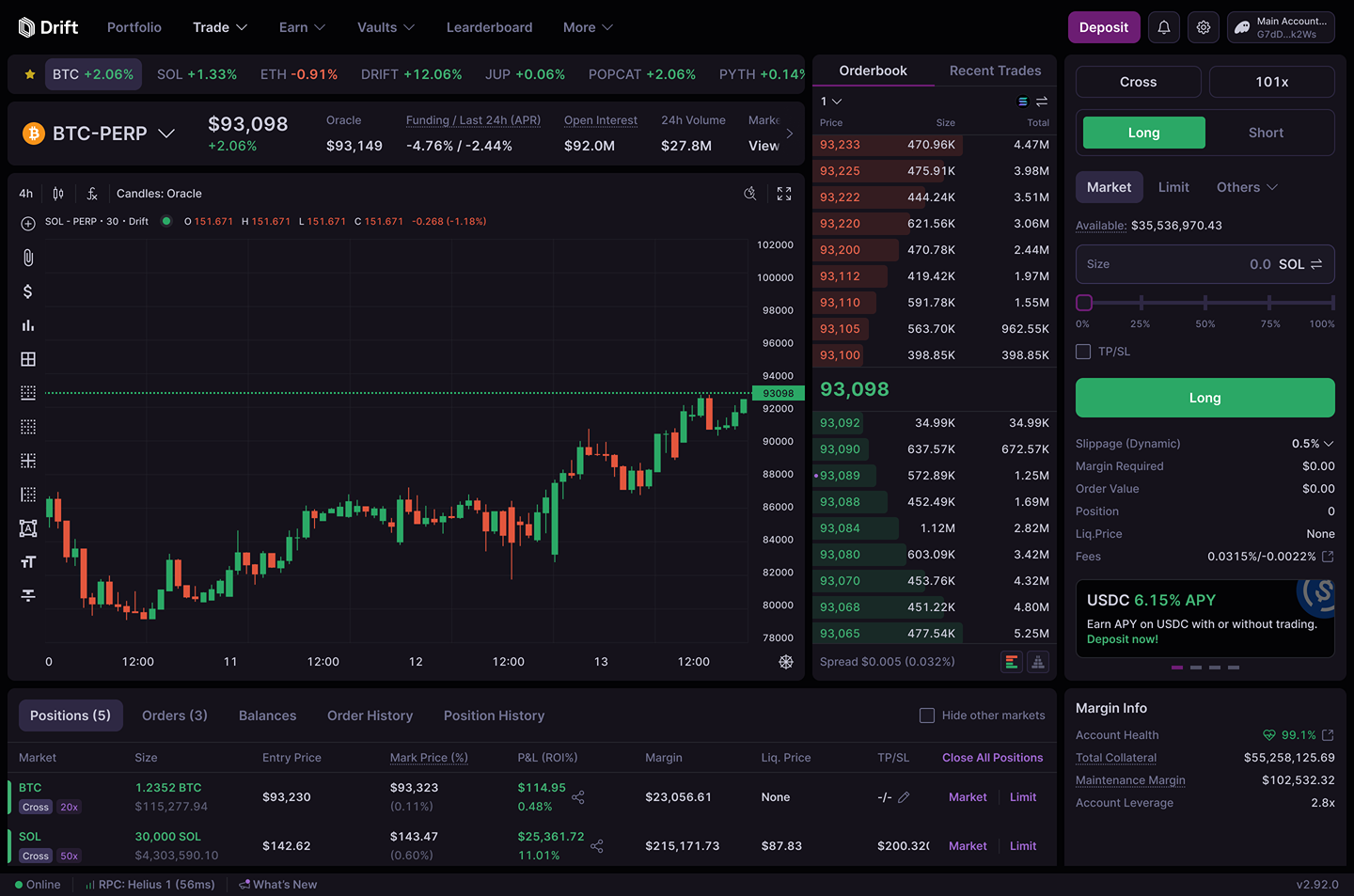
Task: Switch to the Recent Trades tab
Action: [995, 70]
